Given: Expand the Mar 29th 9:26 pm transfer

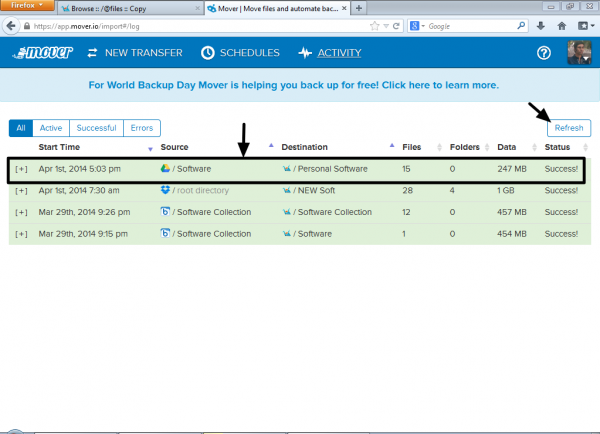Looking at the screenshot, I should click(21, 212).
